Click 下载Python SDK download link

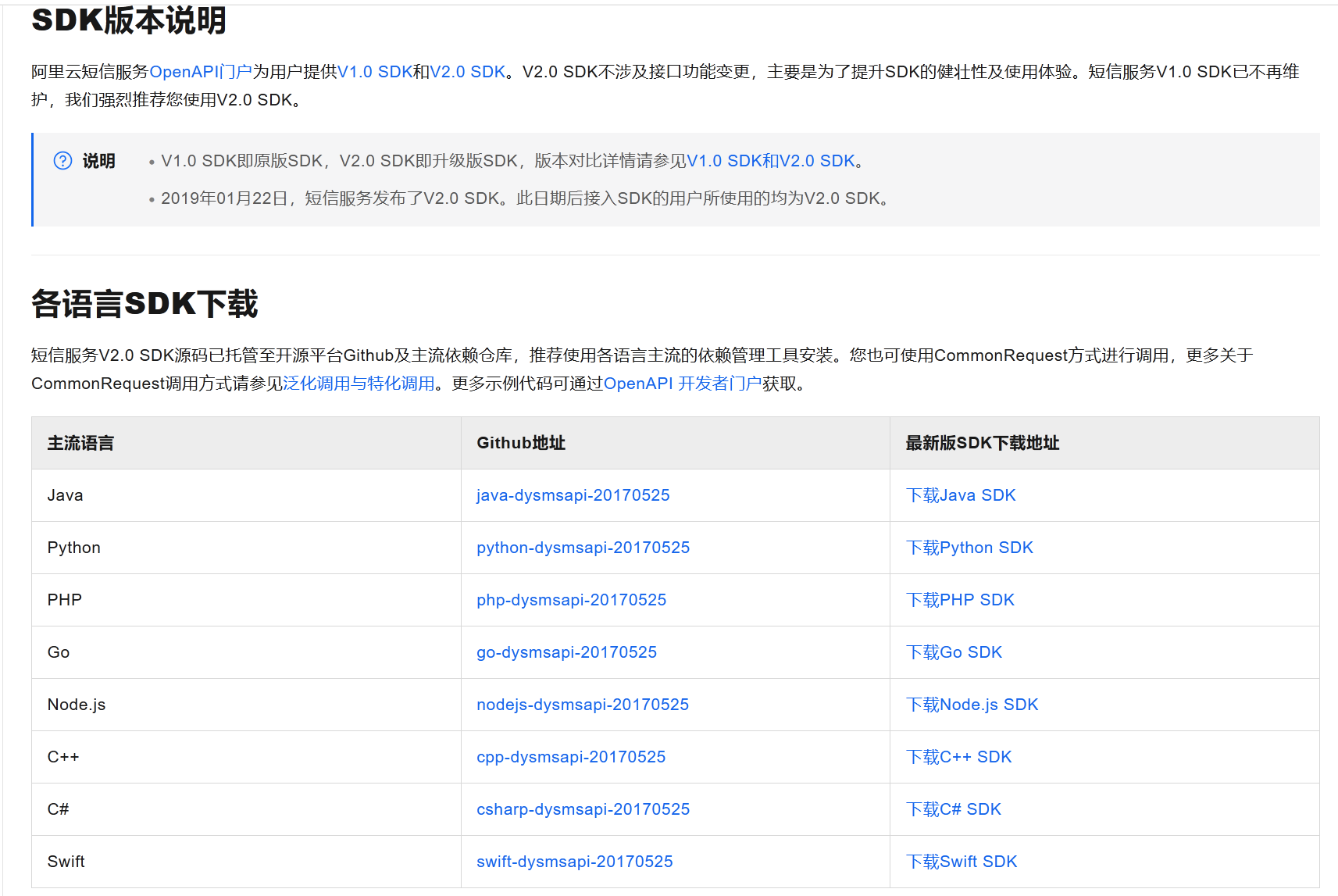(969, 548)
